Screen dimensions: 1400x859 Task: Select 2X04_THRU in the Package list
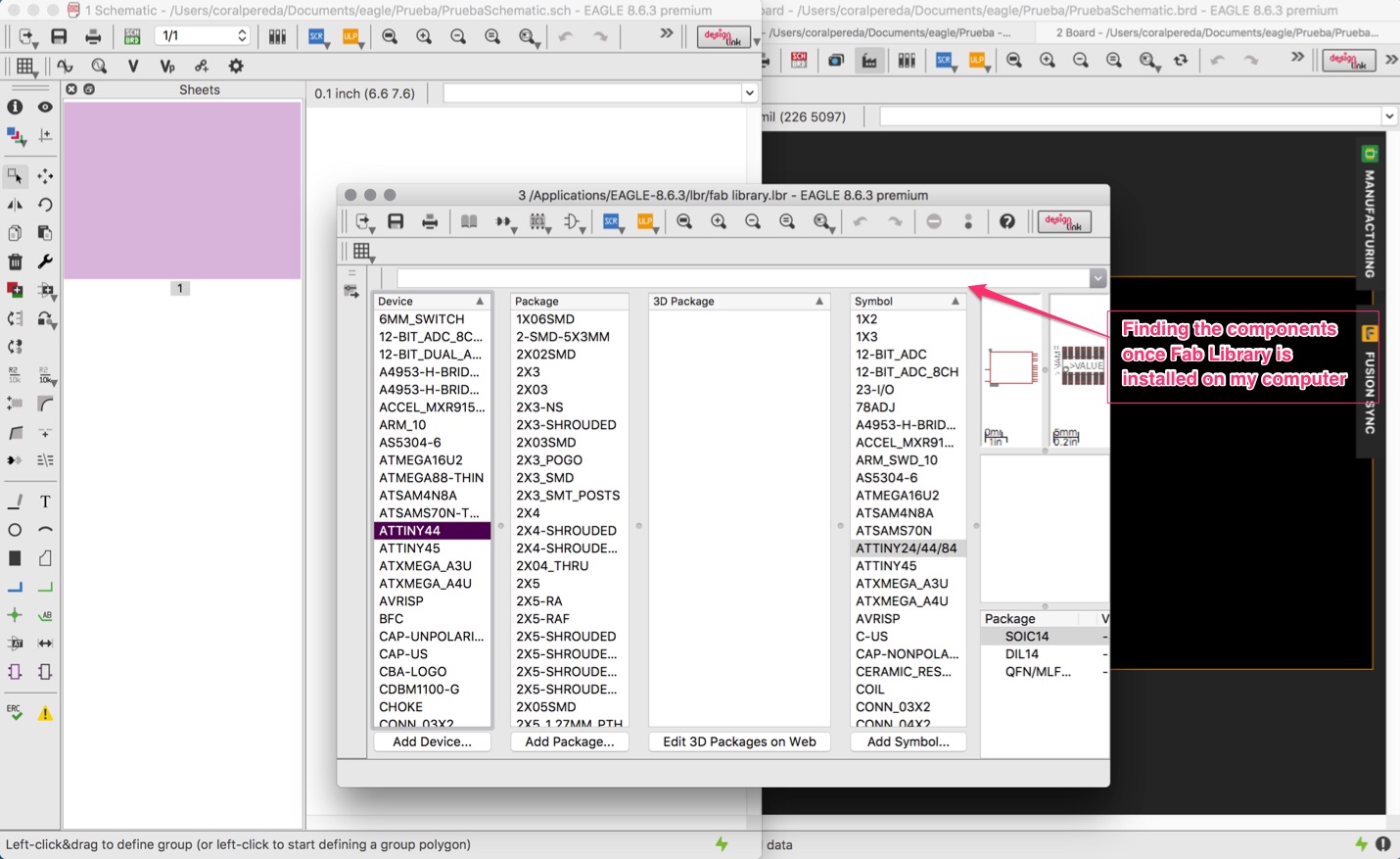tap(570, 566)
